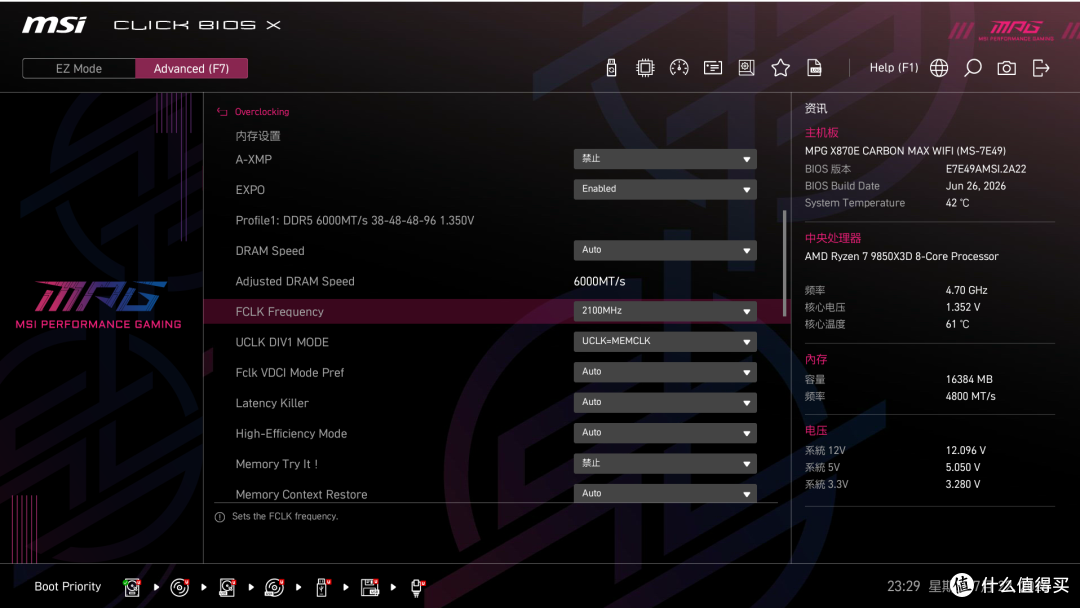Click the back arrow beside Overclocking

(x=222, y=112)
